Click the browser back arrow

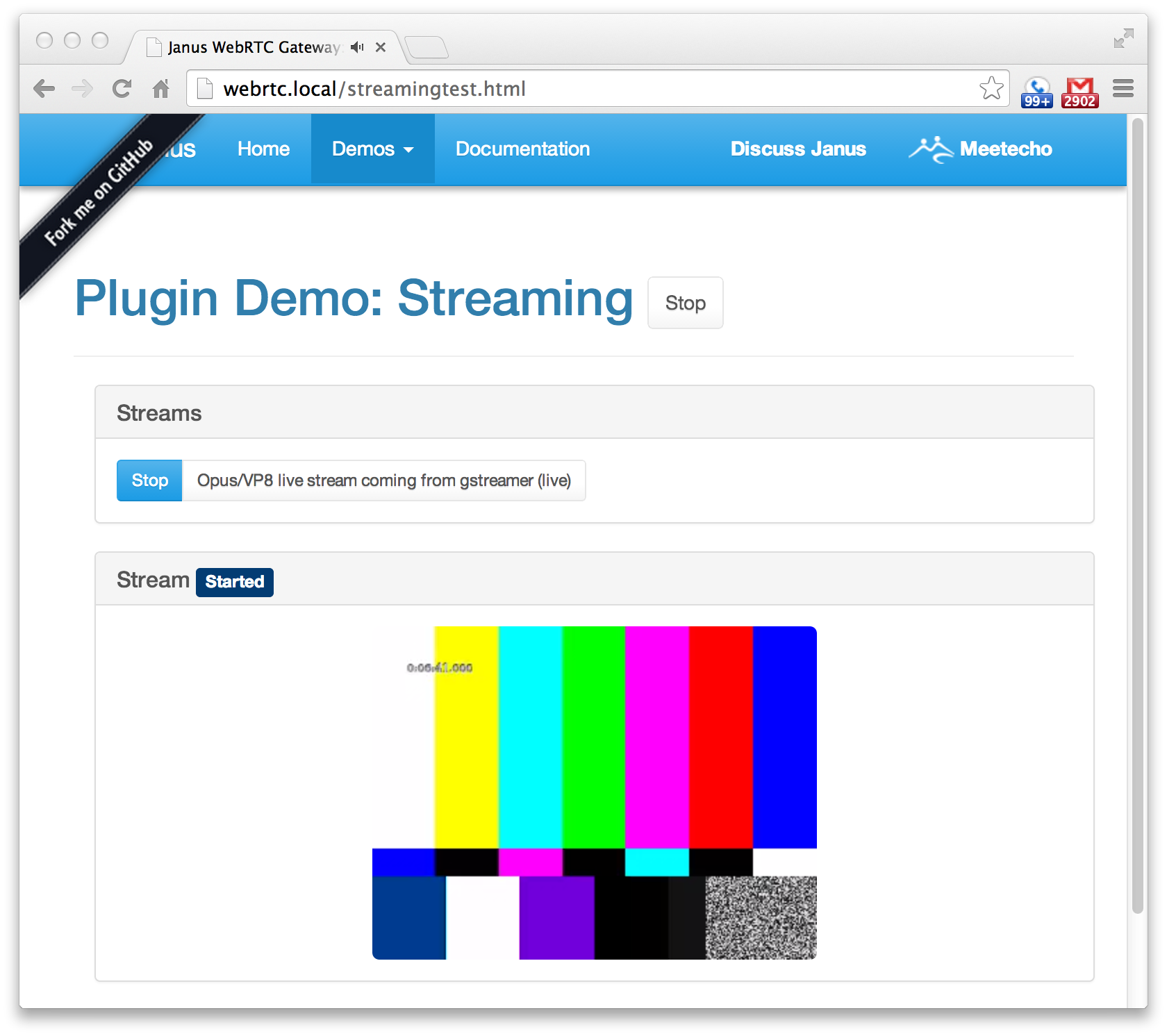44,89
